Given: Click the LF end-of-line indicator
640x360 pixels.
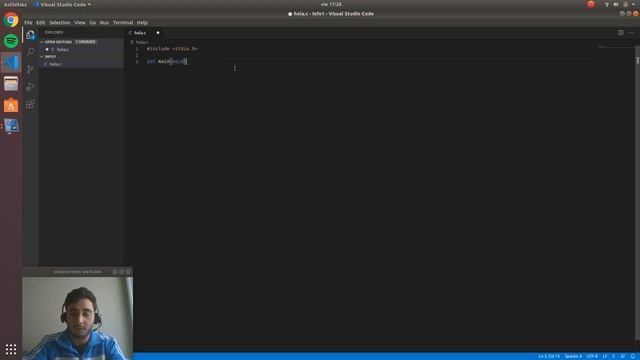Looking at the screenshot, I should tap(605, 356).
